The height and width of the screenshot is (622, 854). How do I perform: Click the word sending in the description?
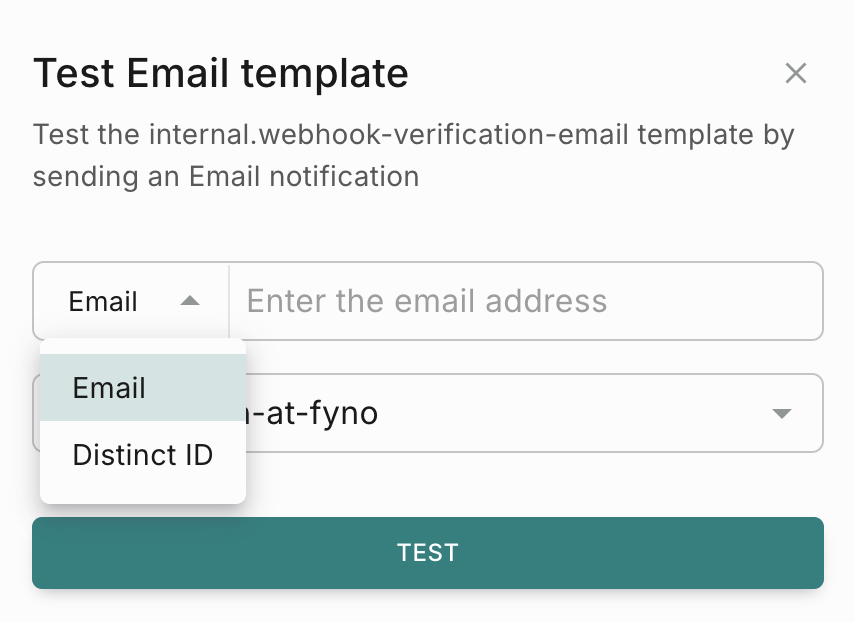pos(83,177)
